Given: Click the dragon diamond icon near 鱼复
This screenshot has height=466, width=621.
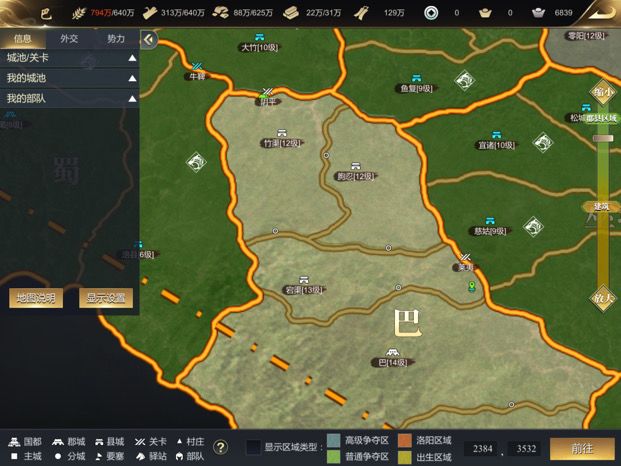Looking at the screenshot, I should point(465,80).
